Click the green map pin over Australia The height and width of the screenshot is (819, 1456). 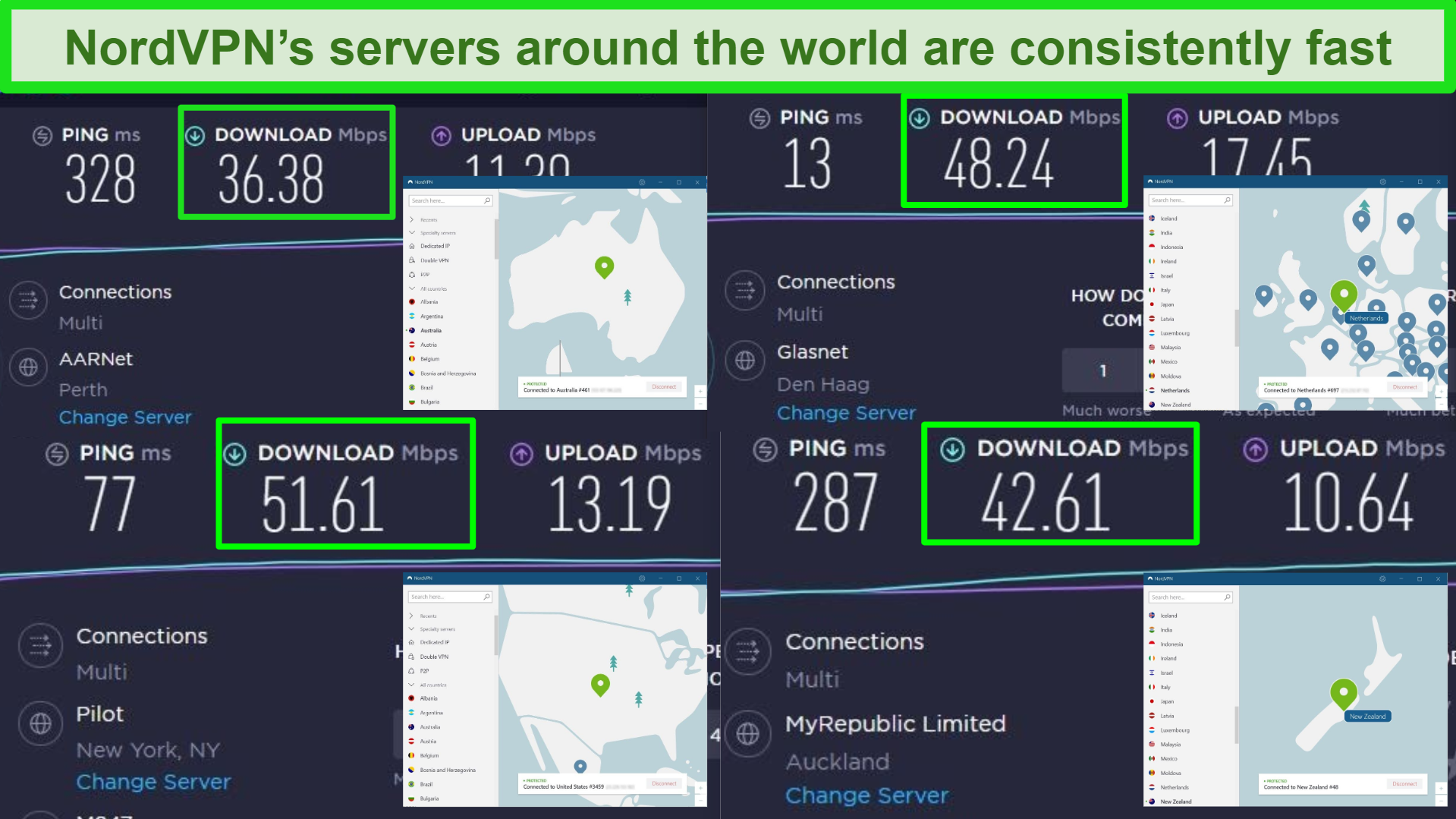coord(604,267)
